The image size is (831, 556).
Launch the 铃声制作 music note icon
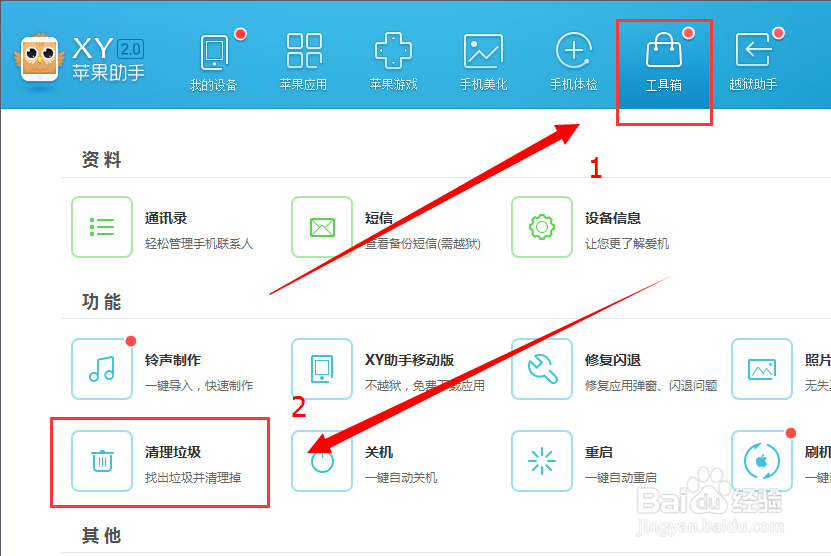102,369
